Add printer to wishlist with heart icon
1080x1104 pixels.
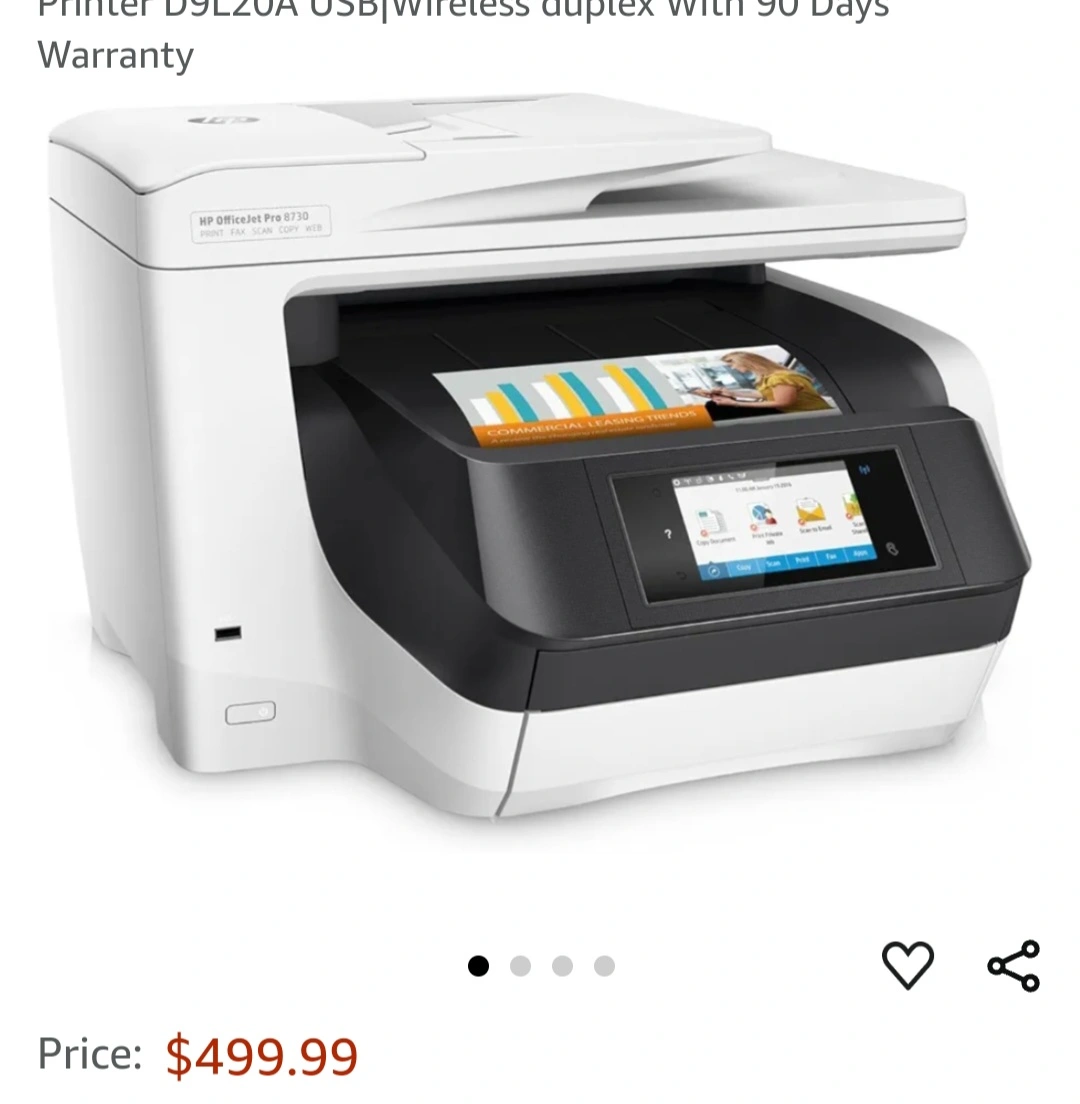[x=908, y=965]
